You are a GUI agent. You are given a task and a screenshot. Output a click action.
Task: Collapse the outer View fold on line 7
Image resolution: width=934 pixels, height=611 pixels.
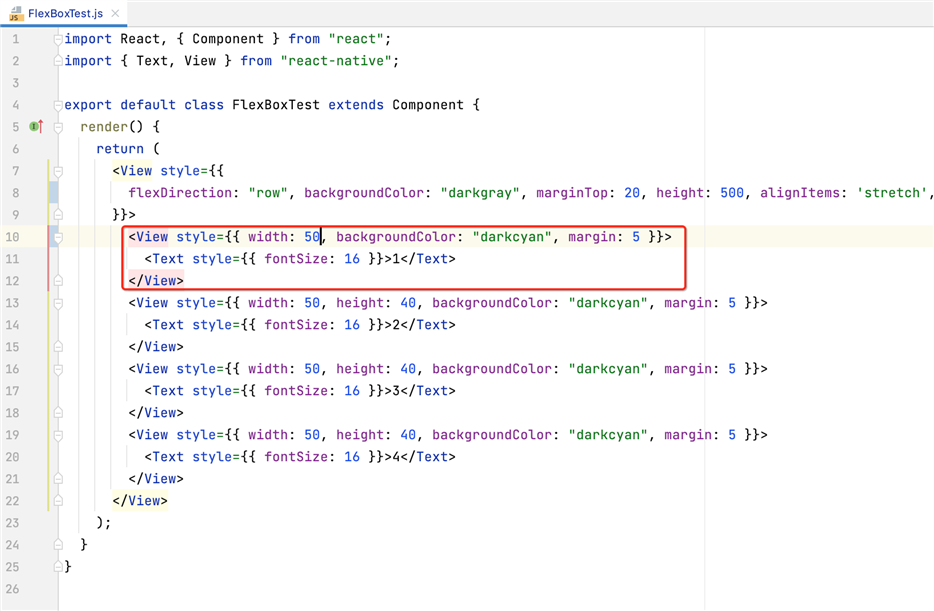point(58,171)
